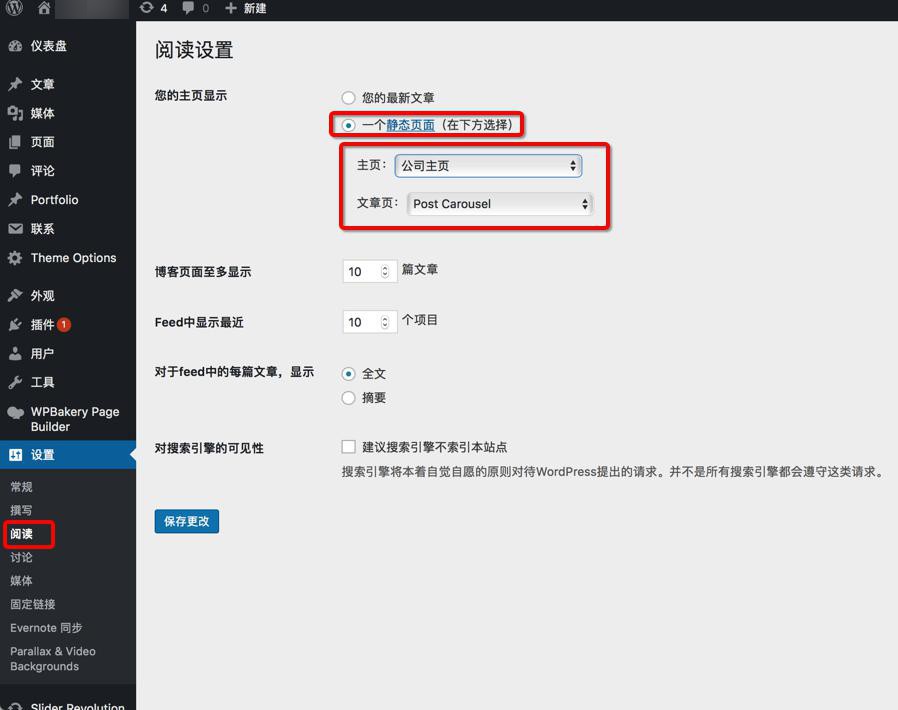
Task: Follow the 静态页面 hyperlink
Action: point(410,125)
